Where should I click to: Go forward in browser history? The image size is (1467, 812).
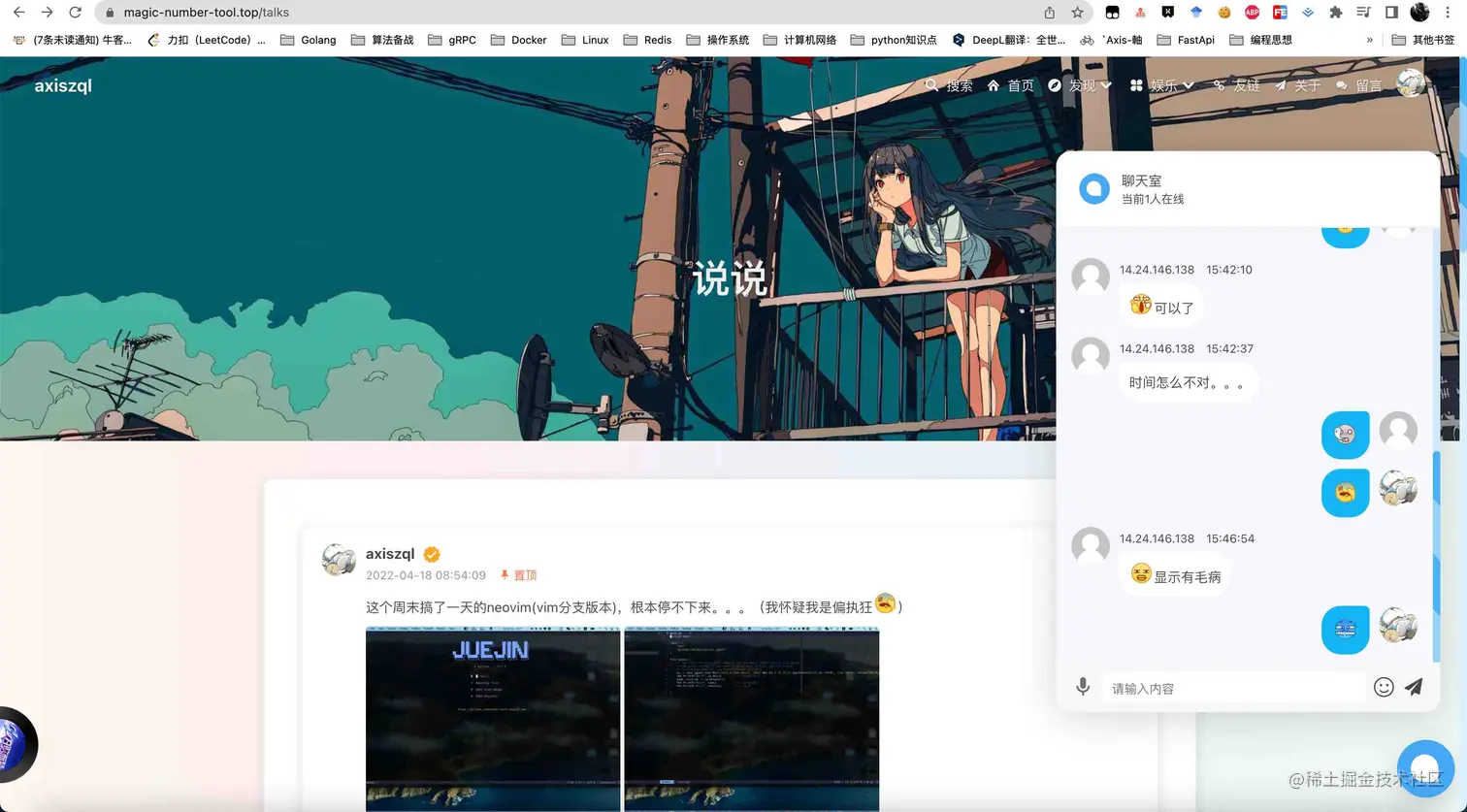(47, 13)
